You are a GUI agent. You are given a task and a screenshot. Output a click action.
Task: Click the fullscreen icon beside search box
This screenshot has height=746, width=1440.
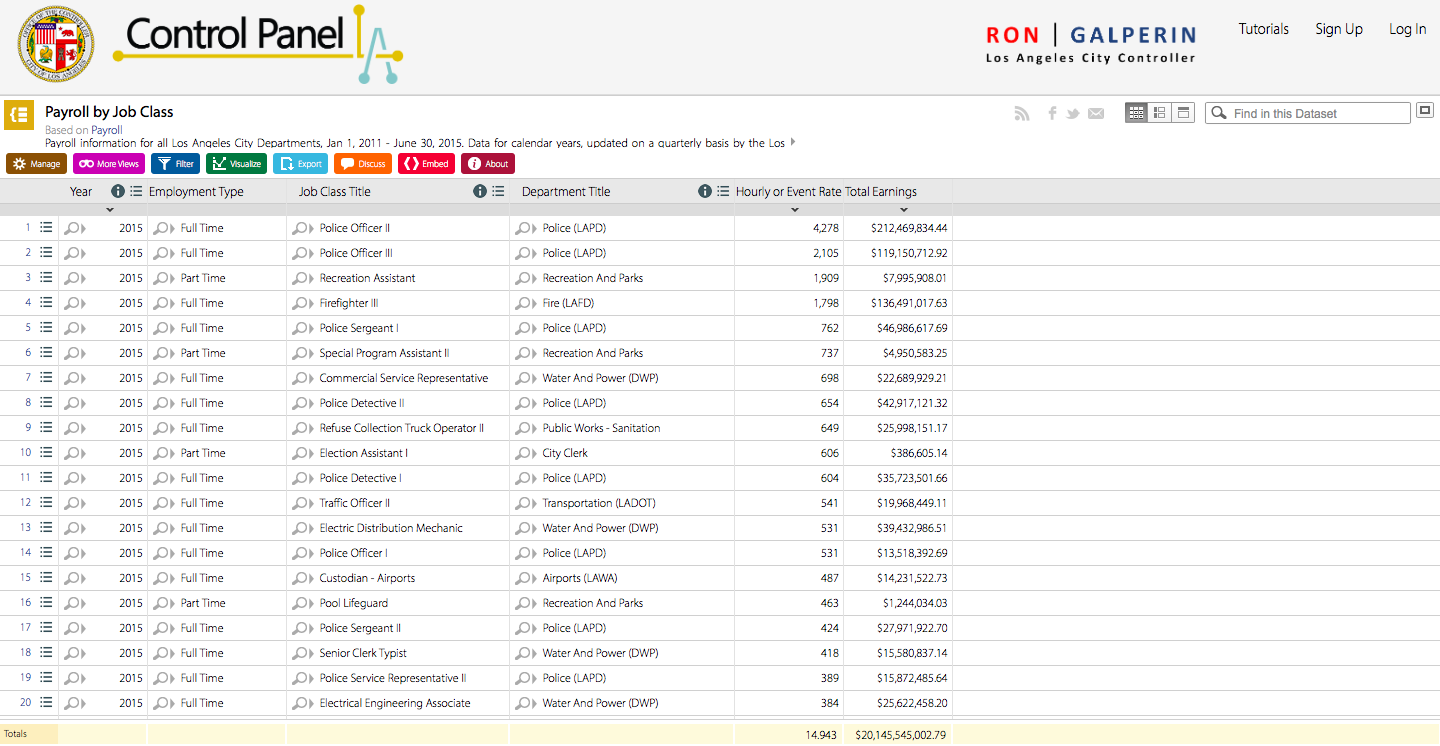coord(1425,111)
